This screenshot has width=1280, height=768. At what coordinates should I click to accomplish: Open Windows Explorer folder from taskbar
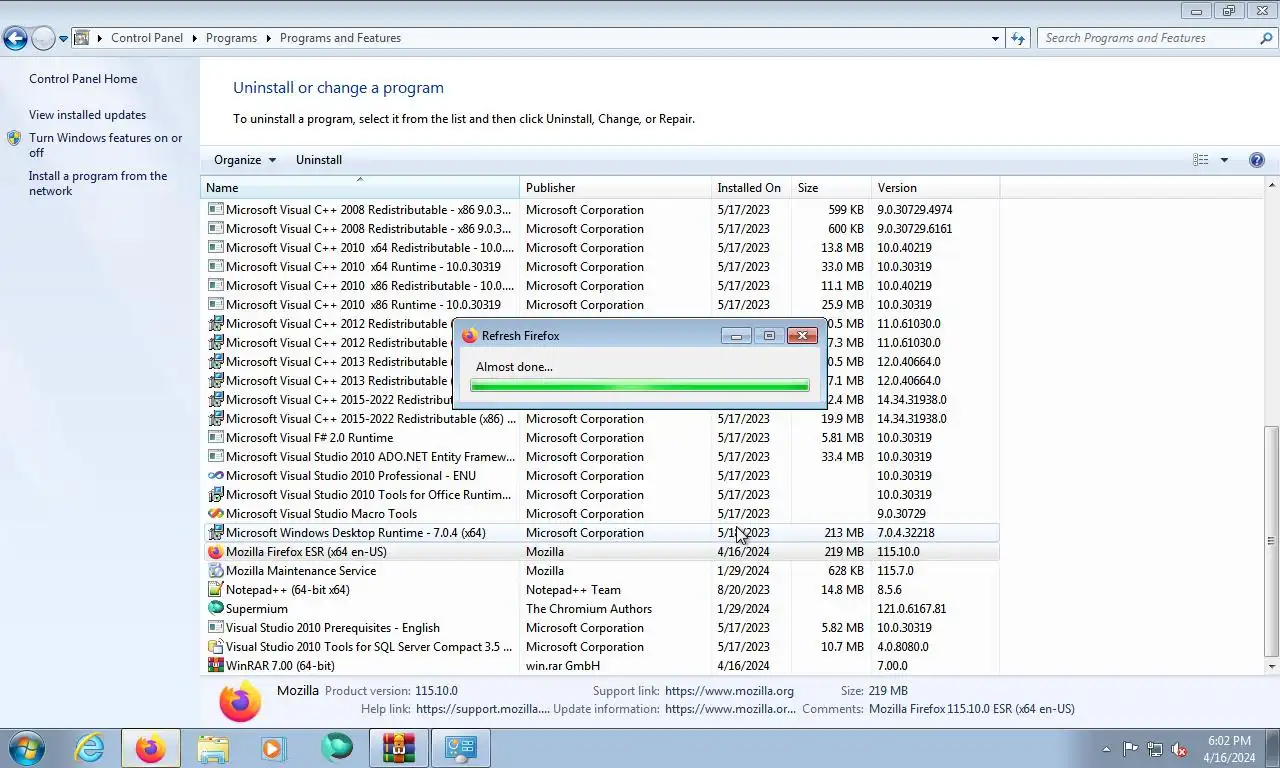click(x=213, y=748)
